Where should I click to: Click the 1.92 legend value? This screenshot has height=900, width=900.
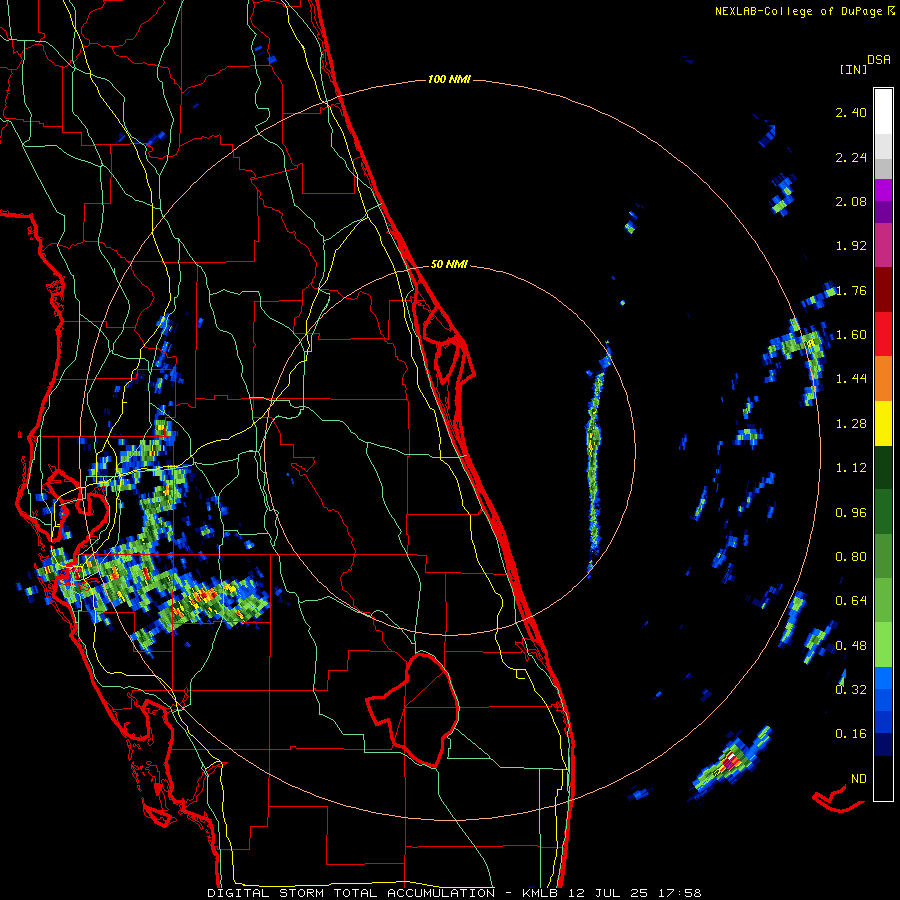pos(851,246)
